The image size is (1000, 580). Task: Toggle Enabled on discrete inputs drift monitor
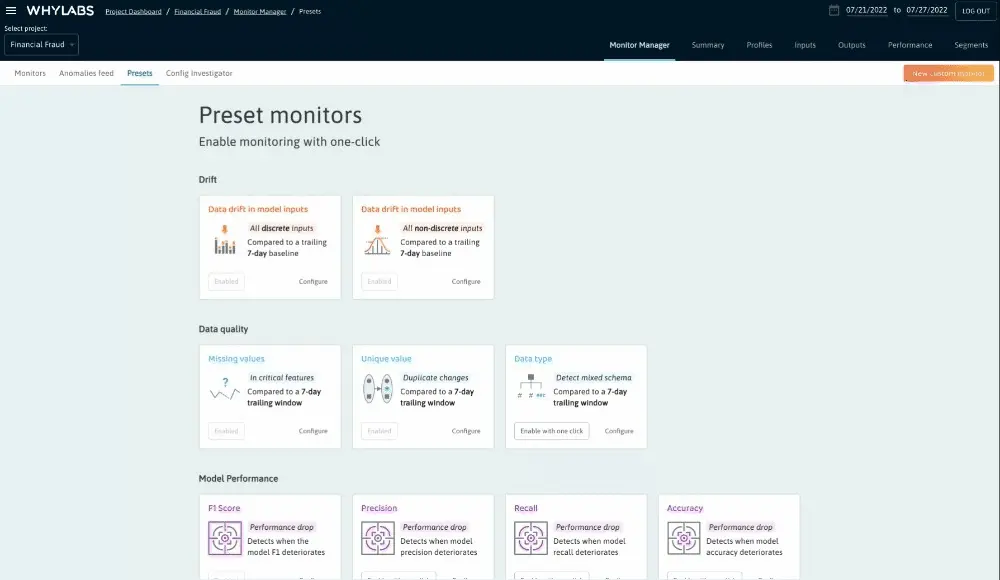[226, 282]
